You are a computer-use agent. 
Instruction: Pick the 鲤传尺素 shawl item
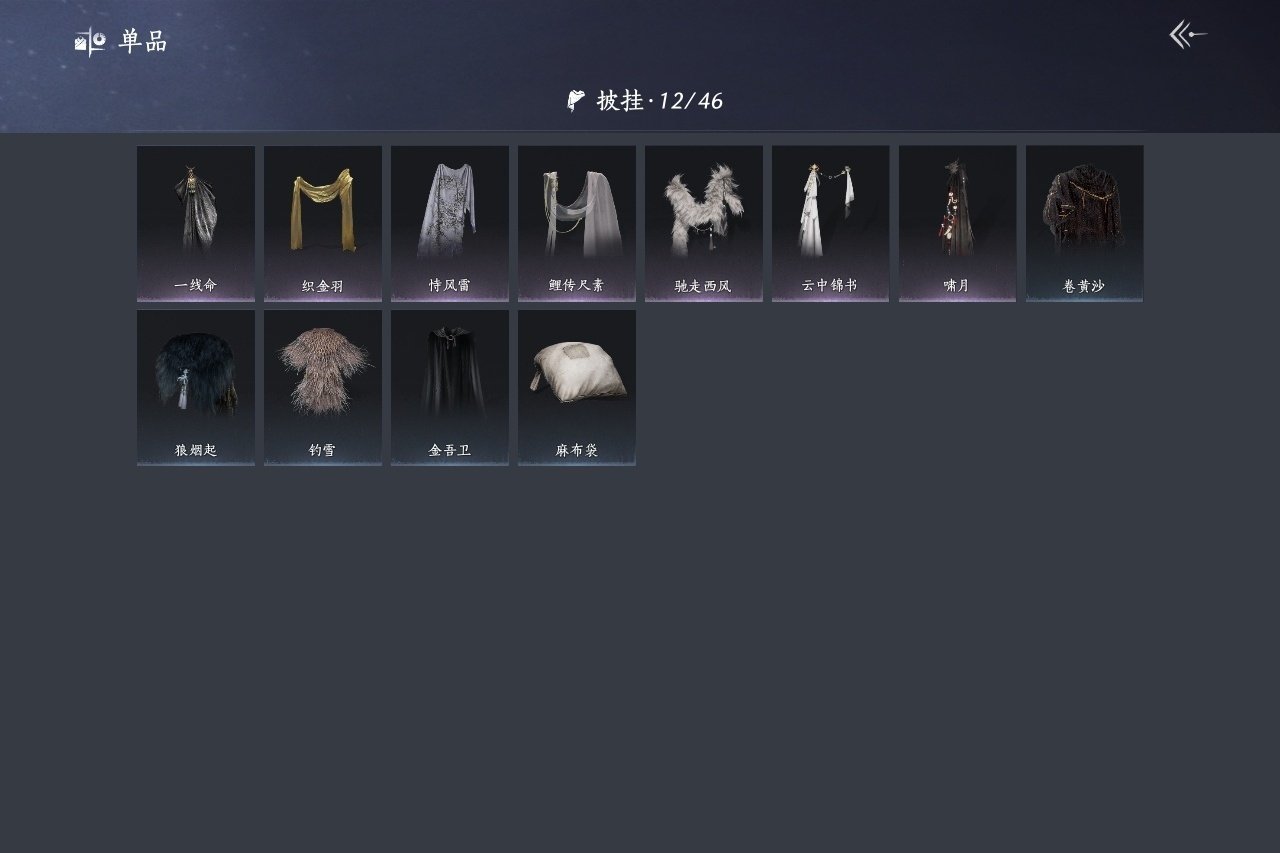click(x=577, y=223)
